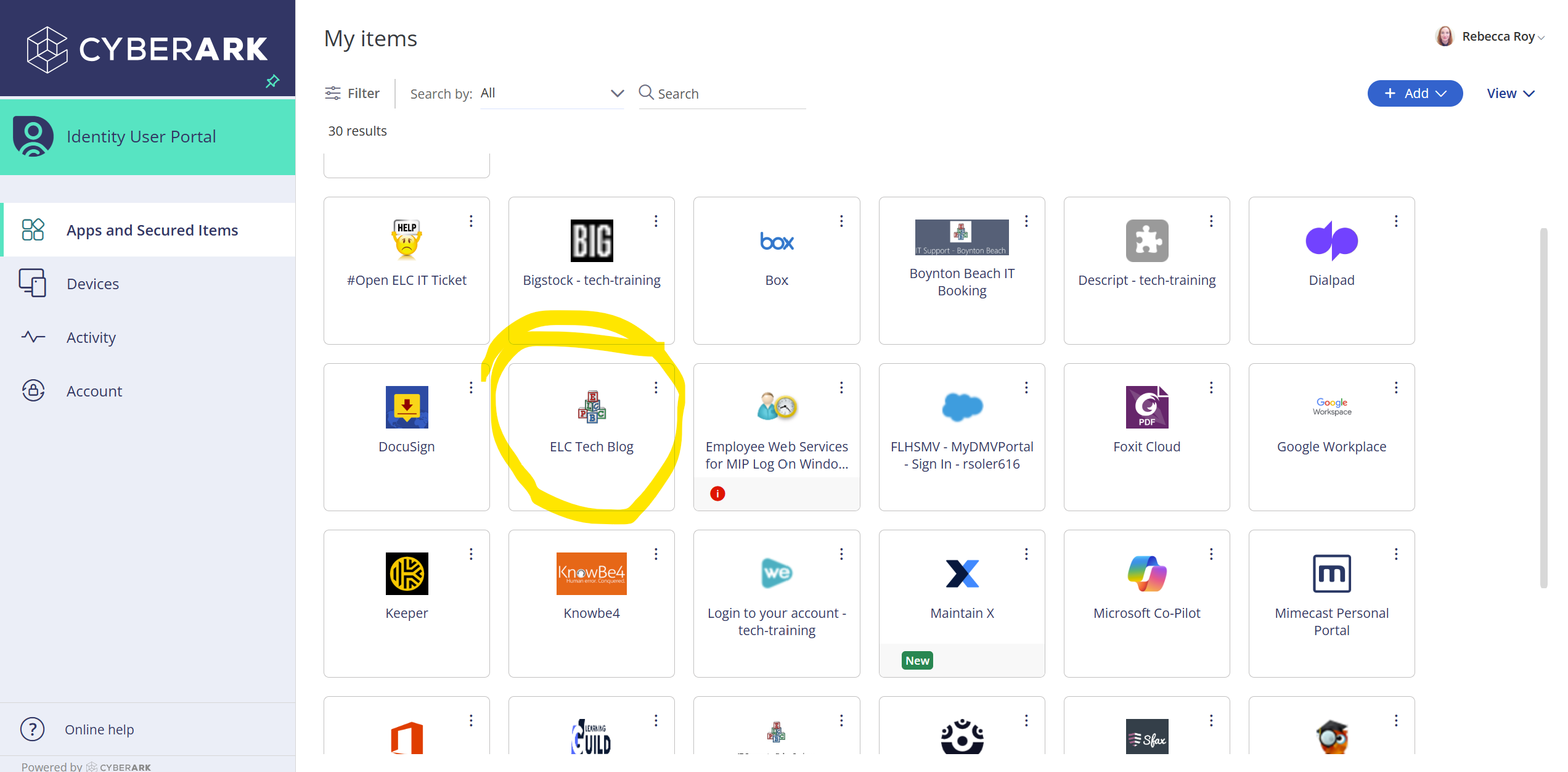This screenshot has height=772, width=1568.
Task: Open the Dialpad app icon
Action: pos(1331,240)
